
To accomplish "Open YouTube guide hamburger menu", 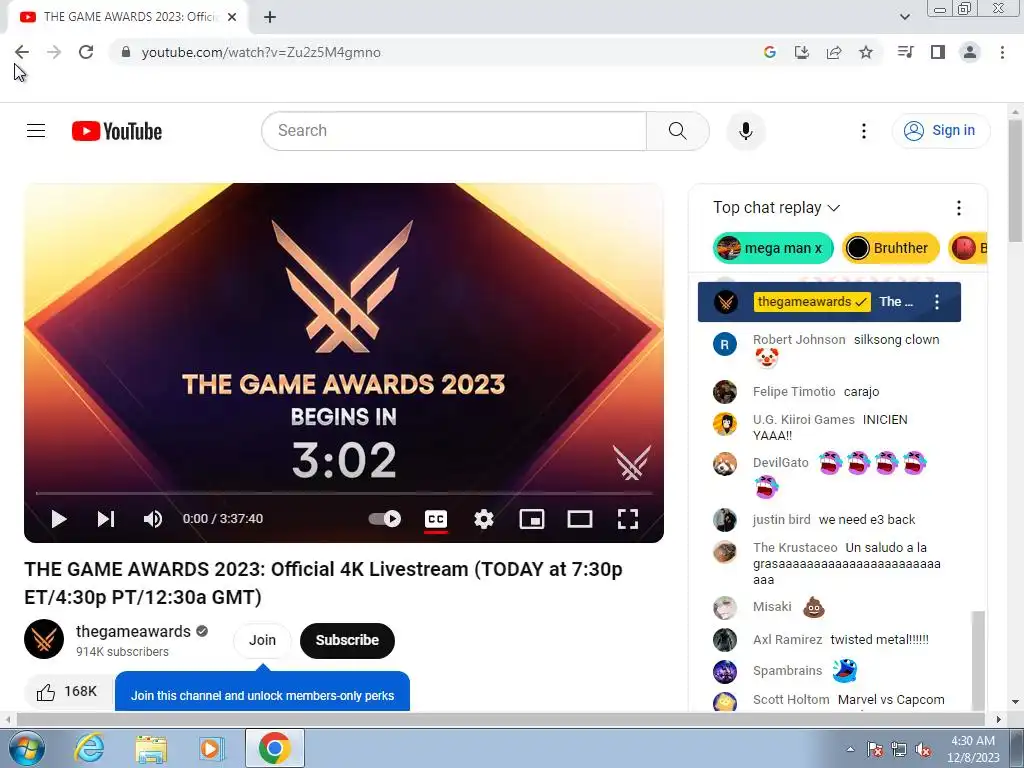I will point(36,131).
